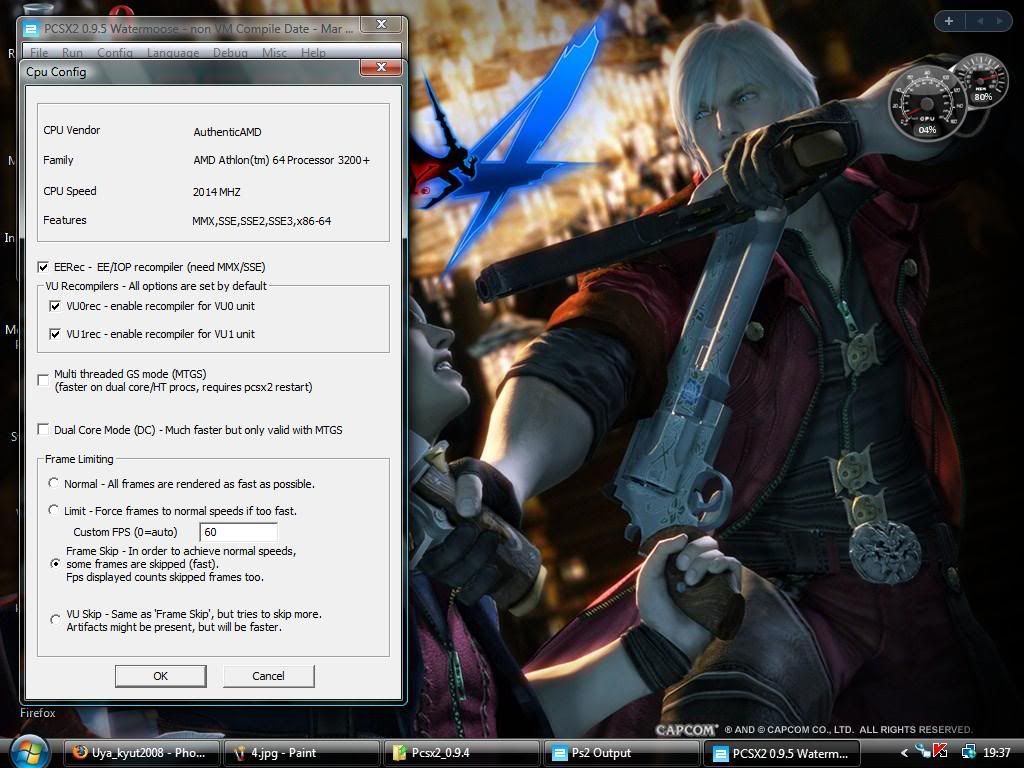Switch to Ps2 Output taskbar window

coord(621,753)
